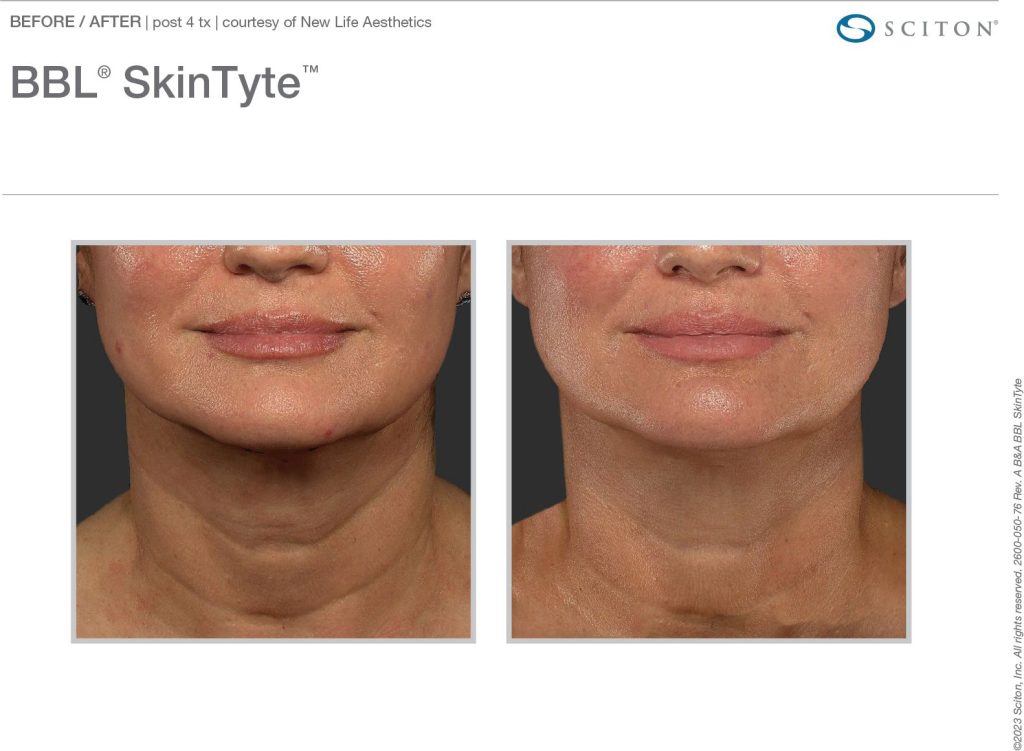Open the left before-treatment photo
Screen dimensions: 1024x751
click(x=273, y=441)
